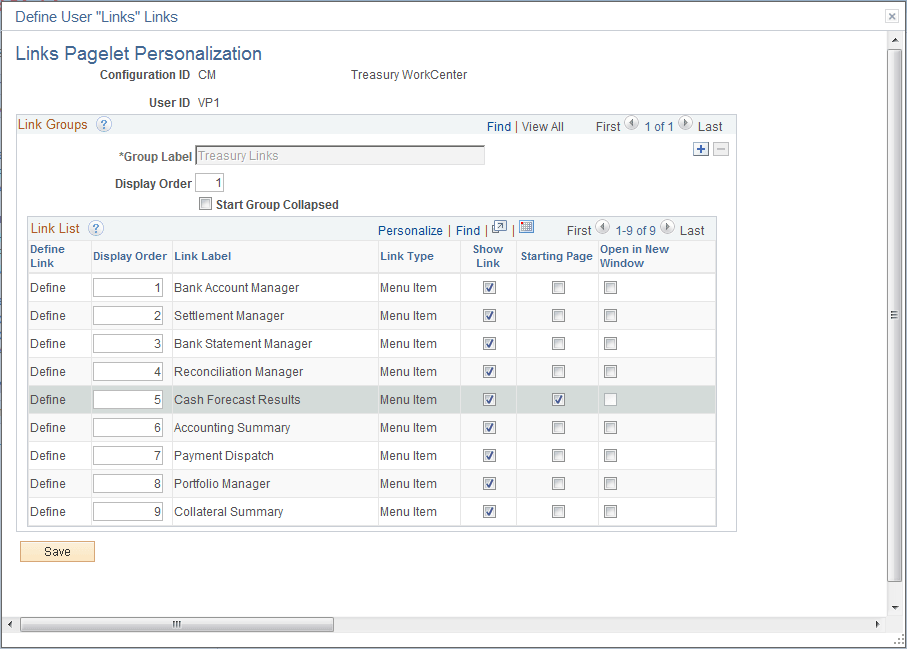Set Bank Account Manager as Starting Page
Screen dimensions: 907x649
tap(556, 287)
